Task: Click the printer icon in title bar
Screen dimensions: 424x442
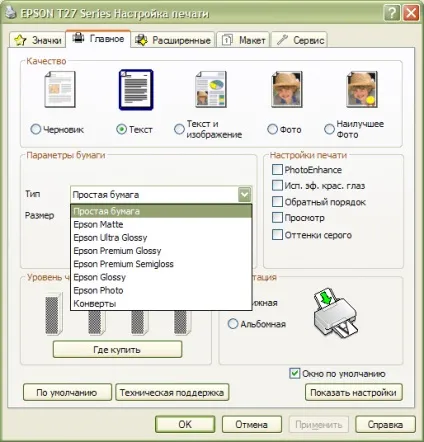Action: pos(11,13)
